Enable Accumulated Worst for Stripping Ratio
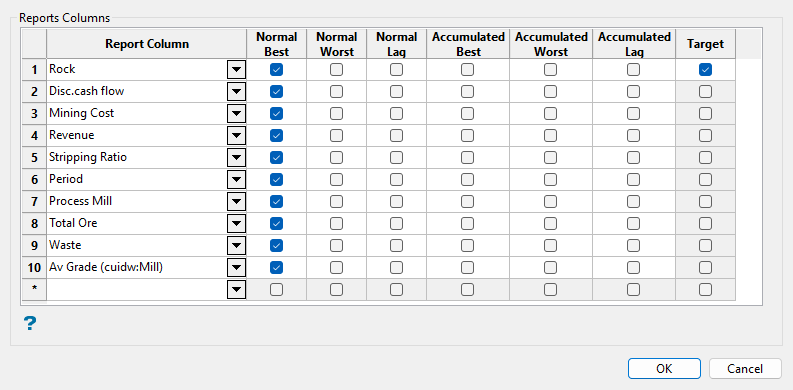Viewport: 793px width, 390px height. [550, 157]
